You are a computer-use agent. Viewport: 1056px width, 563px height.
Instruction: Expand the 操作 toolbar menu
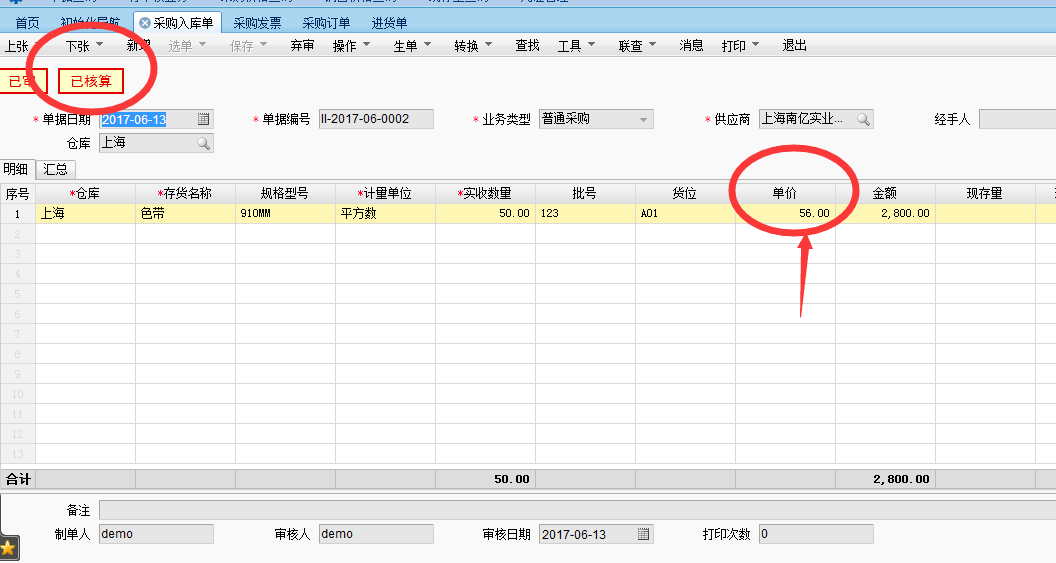(351, 46)
